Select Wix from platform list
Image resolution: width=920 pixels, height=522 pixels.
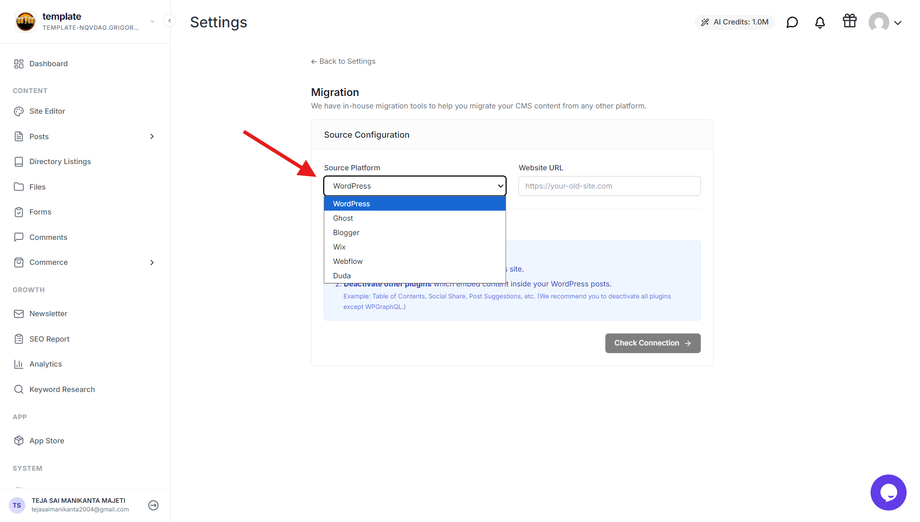(x=415, y=247)
